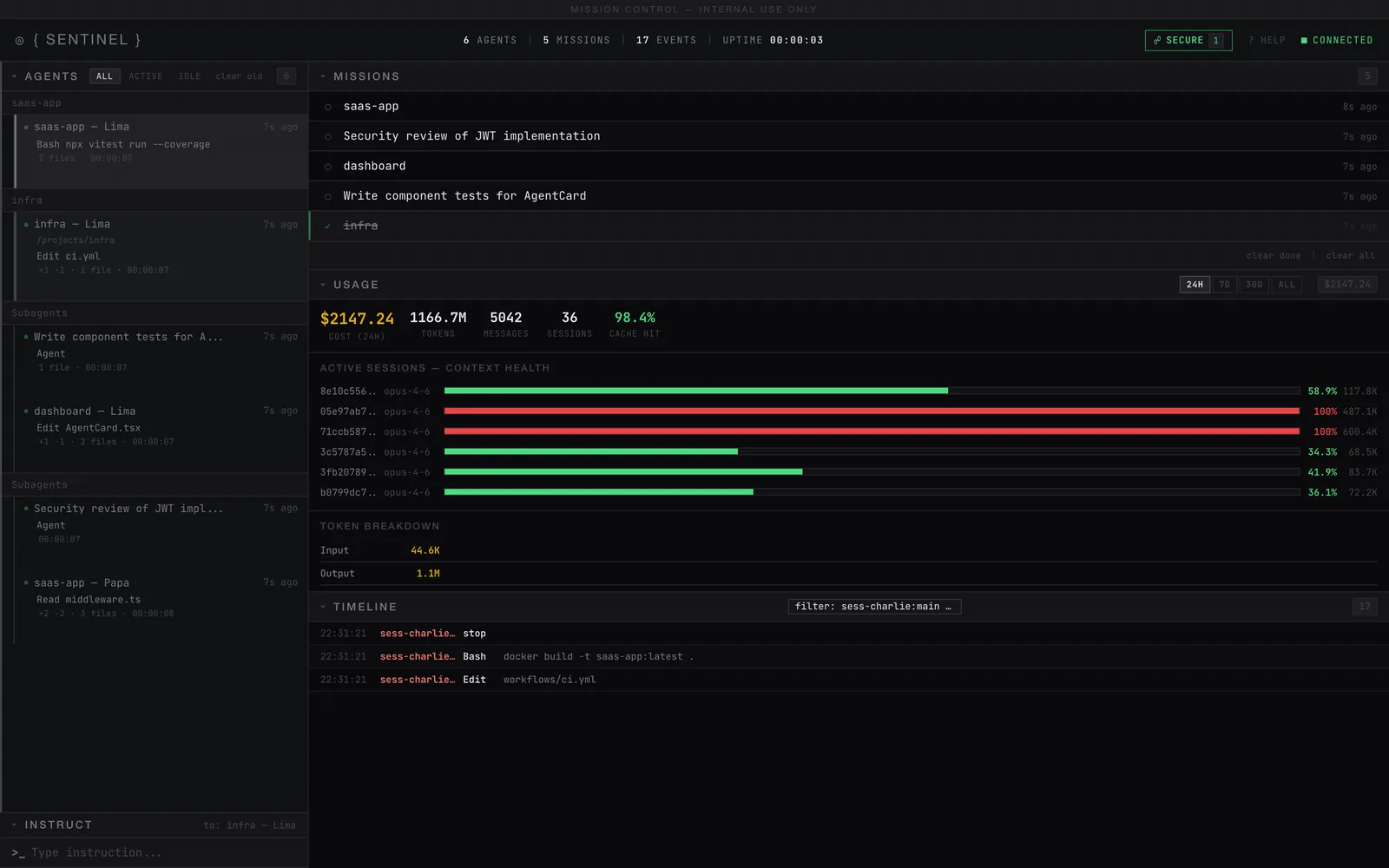Select the saas-app — Papa agent card
The height and width of the screenshot is (868, 1389).
[161, 606]
